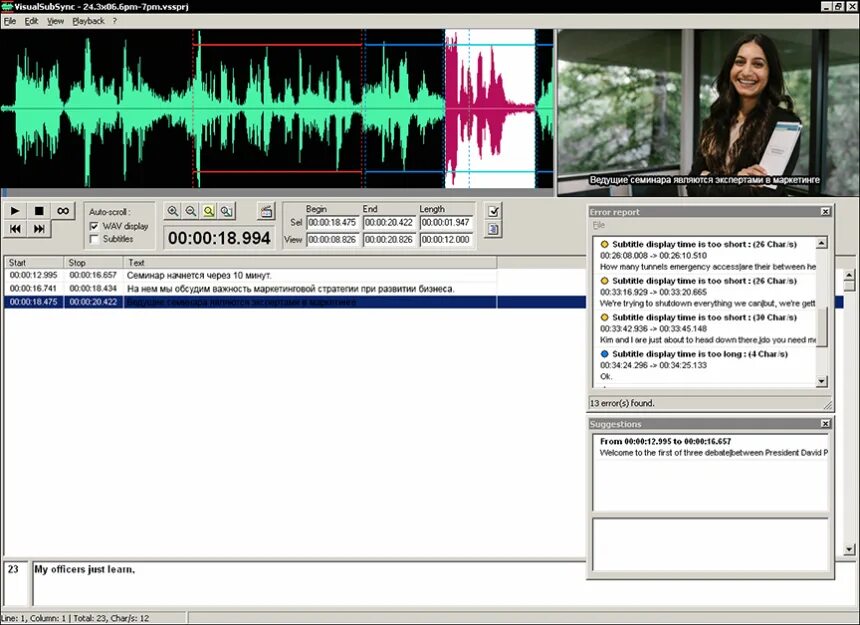The height and width of the screenshot is (625, 860).
Task: Click the 00:00:18.994 time display
Action: 219,238
